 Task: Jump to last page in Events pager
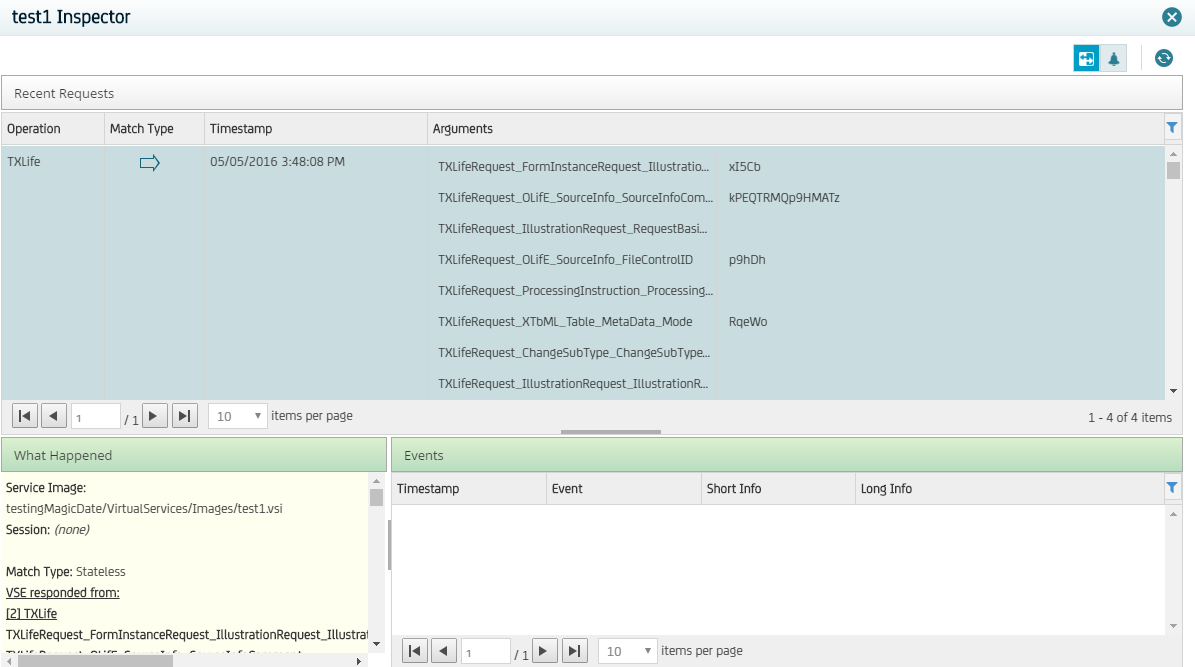coord(574,651)
